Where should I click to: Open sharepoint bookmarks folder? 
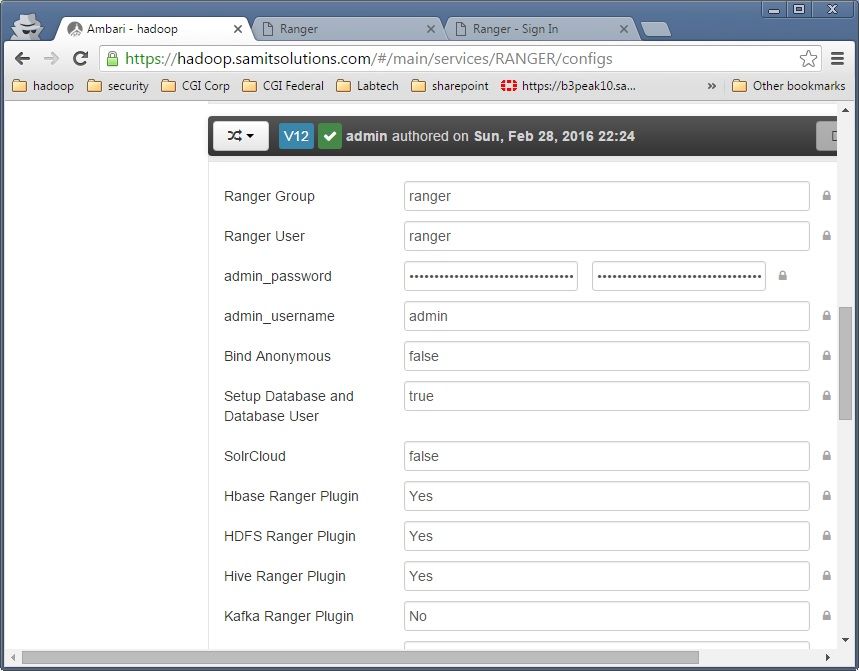point(450,86)
